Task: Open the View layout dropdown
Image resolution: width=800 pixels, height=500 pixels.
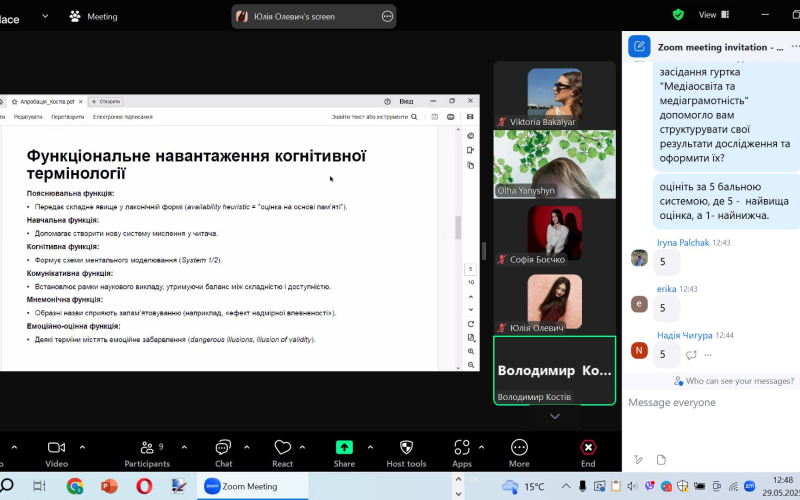Action: 714,15
